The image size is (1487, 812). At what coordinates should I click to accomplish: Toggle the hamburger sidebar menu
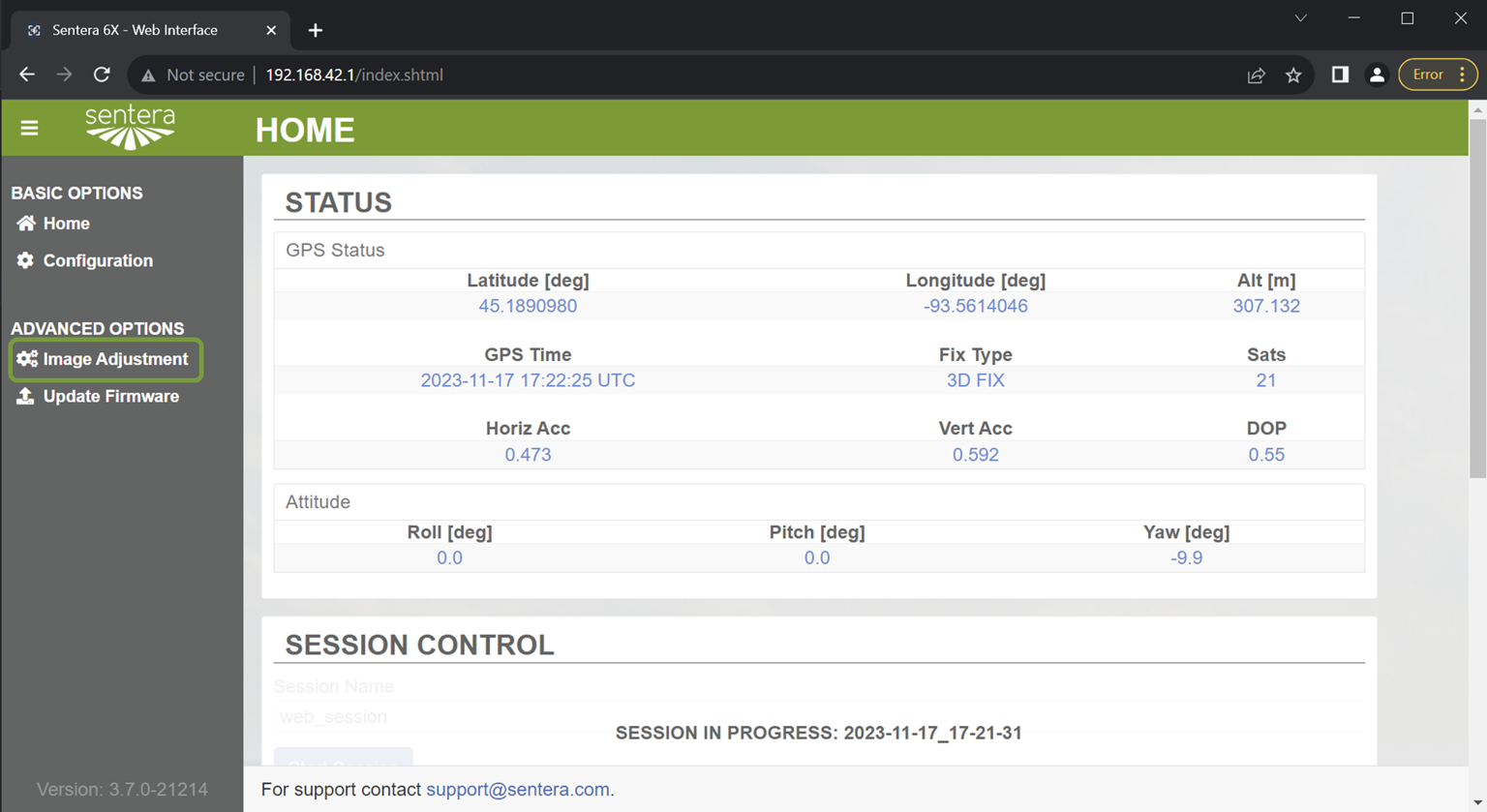click(x=29, y=128)
